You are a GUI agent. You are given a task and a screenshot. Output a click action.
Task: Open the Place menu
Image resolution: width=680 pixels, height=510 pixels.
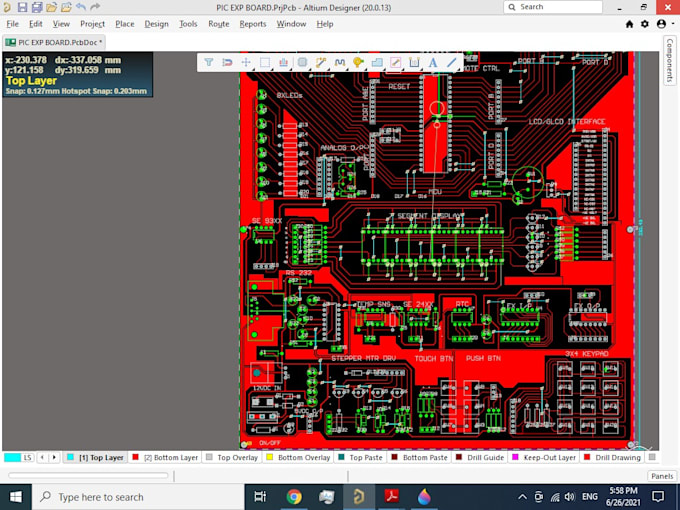(x=124, y=24)
